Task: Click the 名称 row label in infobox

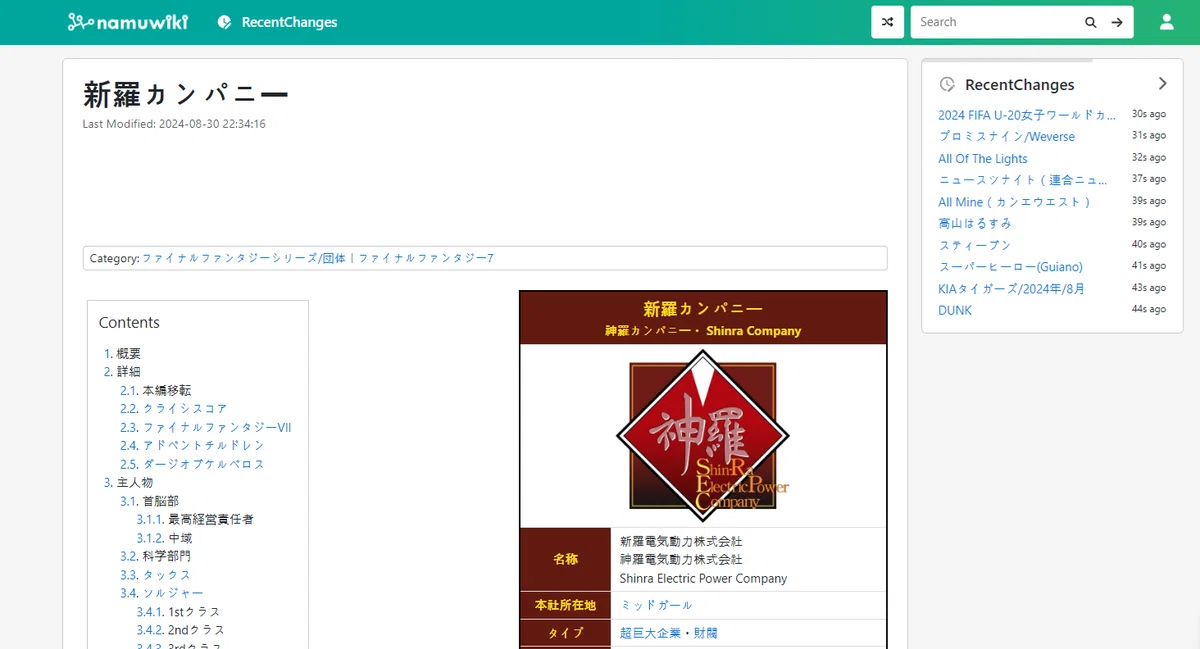Action: pyautogui.click(x=565, y=559)
